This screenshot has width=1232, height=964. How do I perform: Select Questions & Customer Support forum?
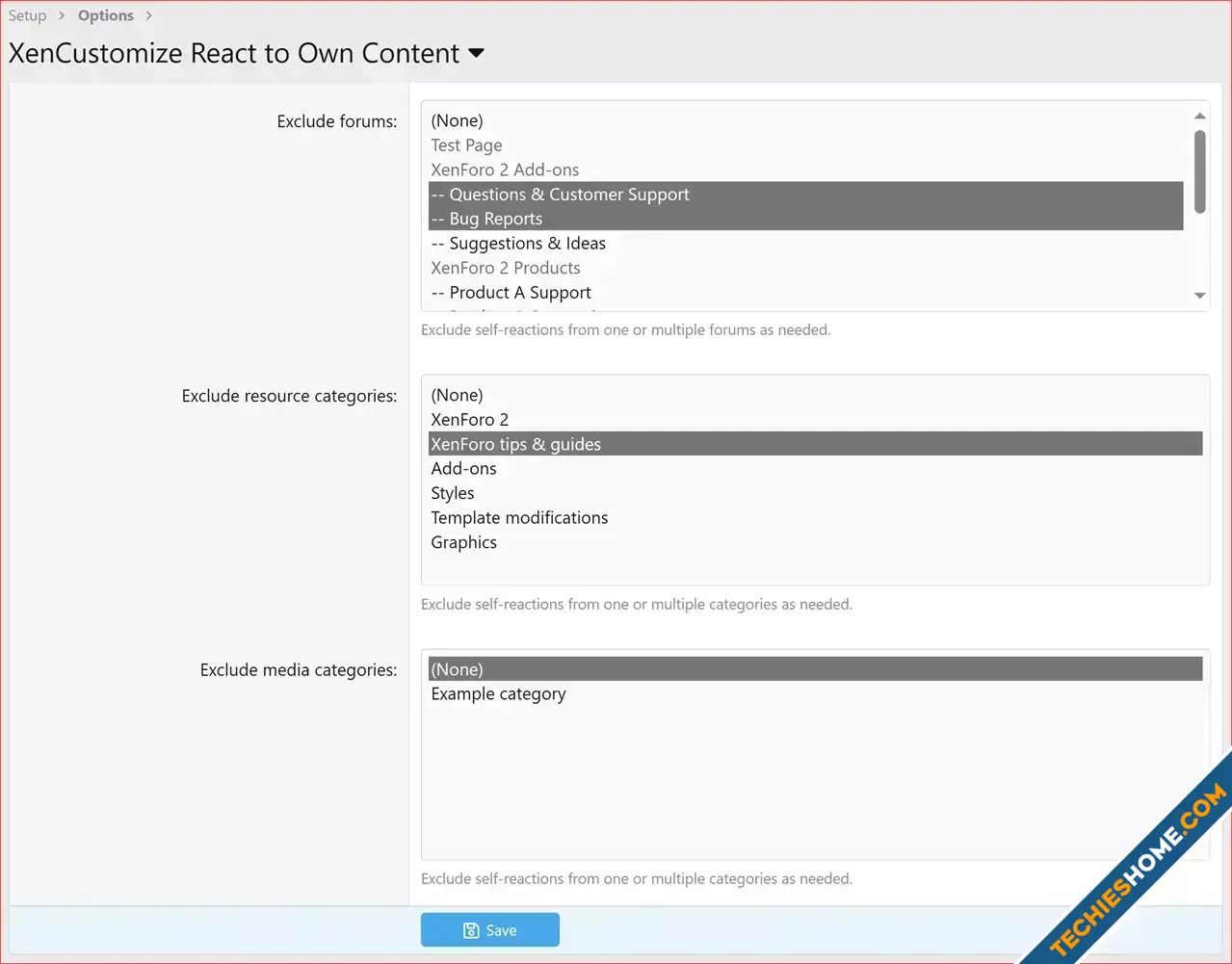pos(805,195)
